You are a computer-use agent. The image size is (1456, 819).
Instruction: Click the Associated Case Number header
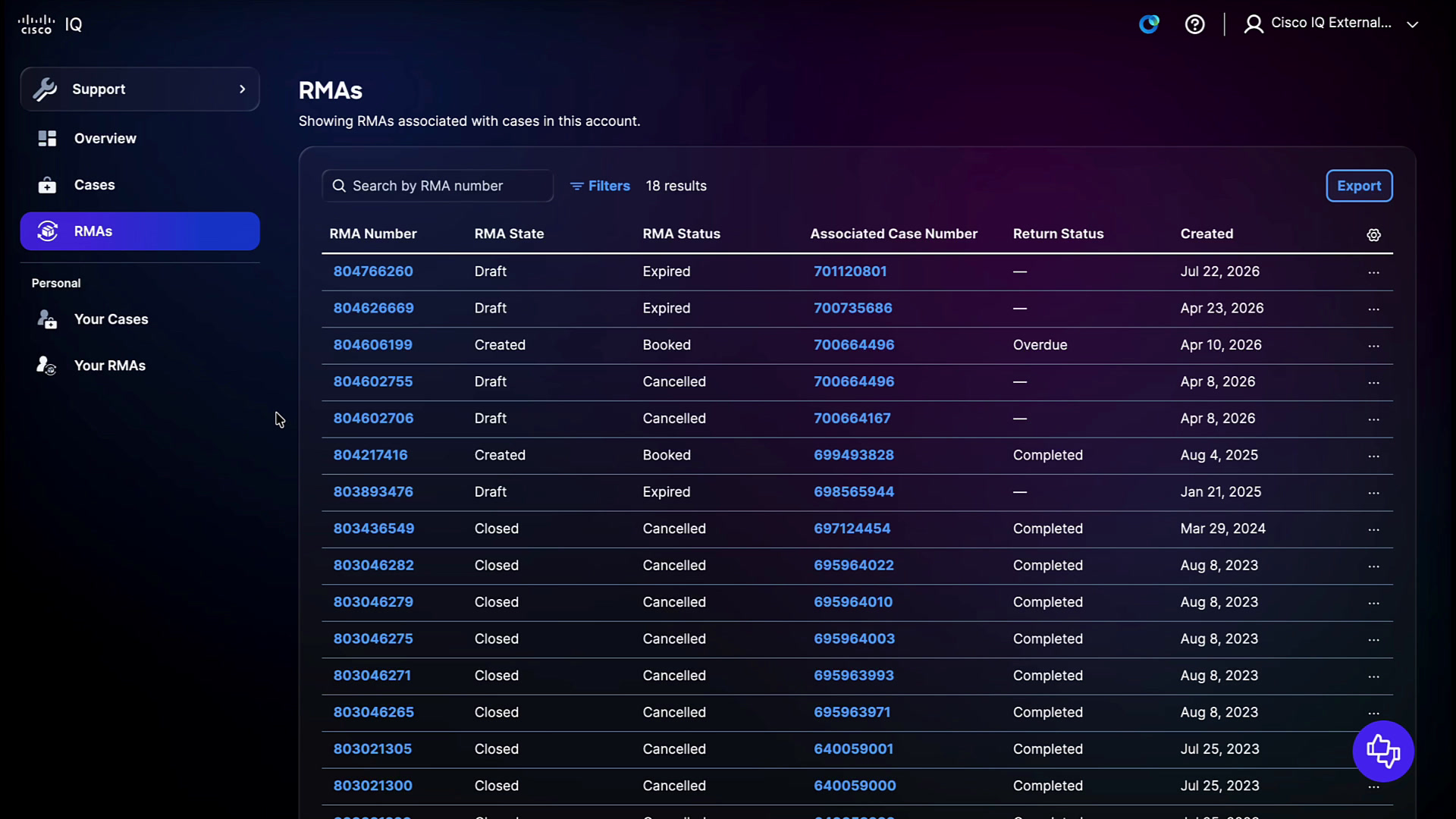[893, 234]
